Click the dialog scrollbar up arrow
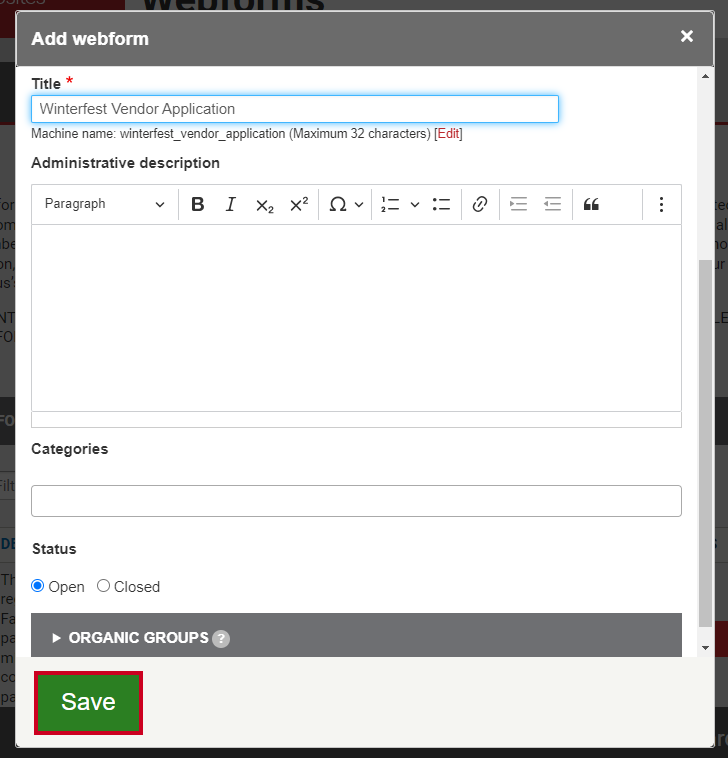The width and height of the screenshot is (728, 758). [705, 76]
